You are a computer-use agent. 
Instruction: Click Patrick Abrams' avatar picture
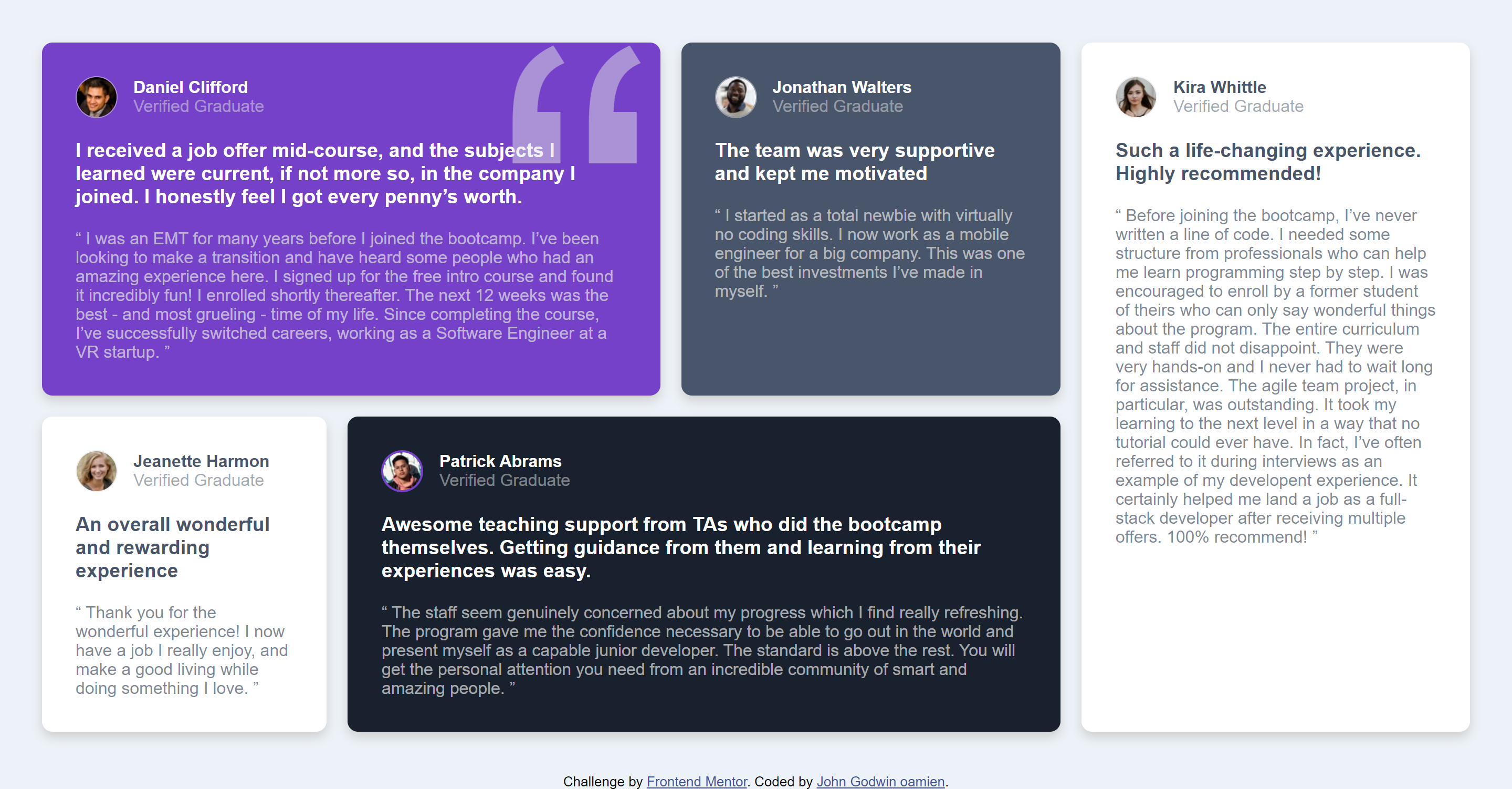click(x=402, y=471)
